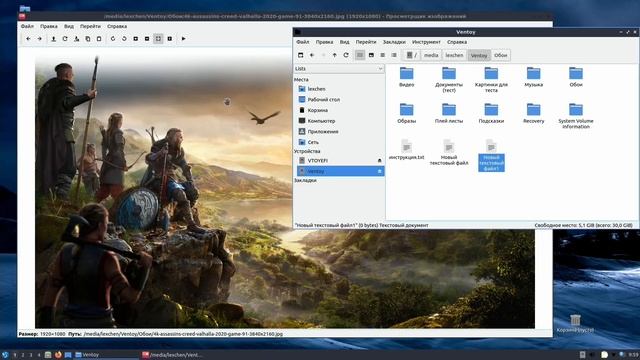Viewport: 640px width, 360px height.
Task: Switch file manager to detailed list view
Action: (x=394, y=55)
